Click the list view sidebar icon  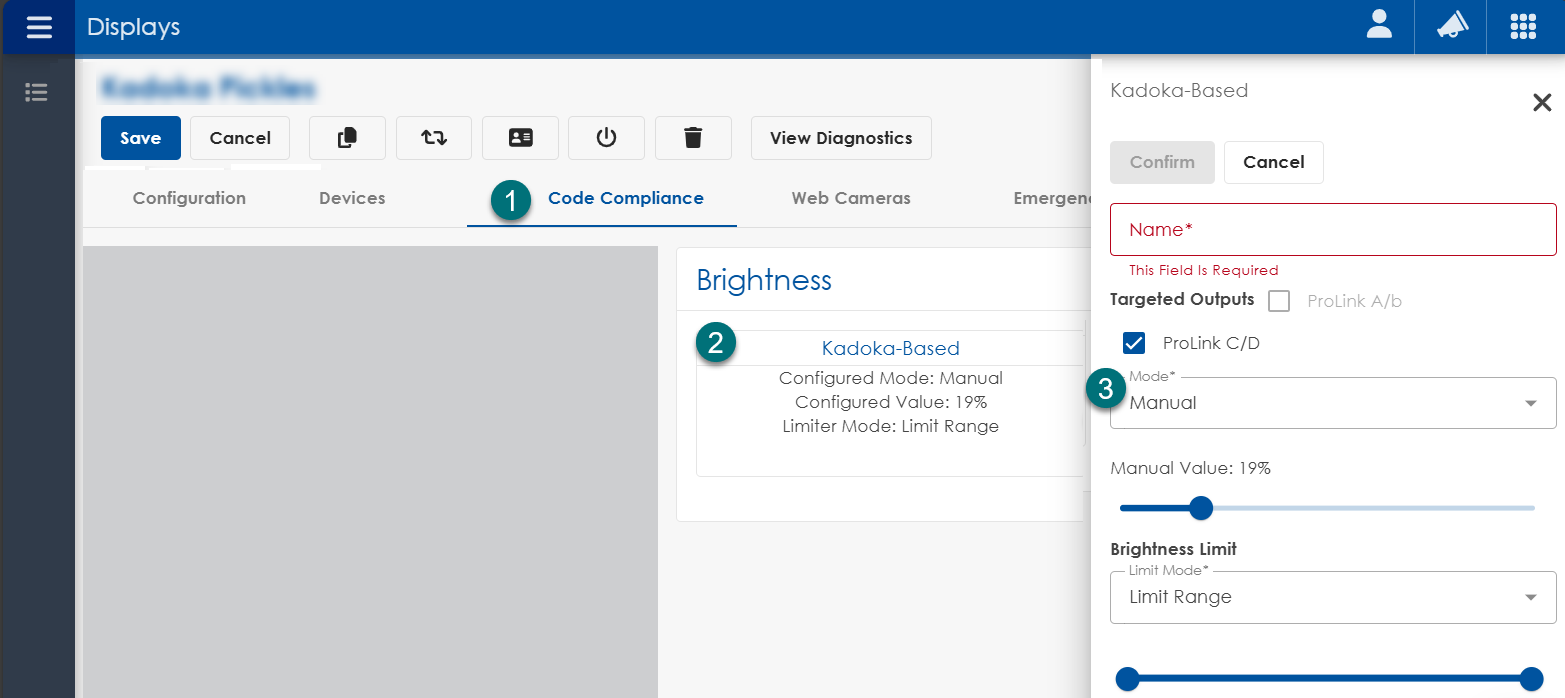pos(37,93)
